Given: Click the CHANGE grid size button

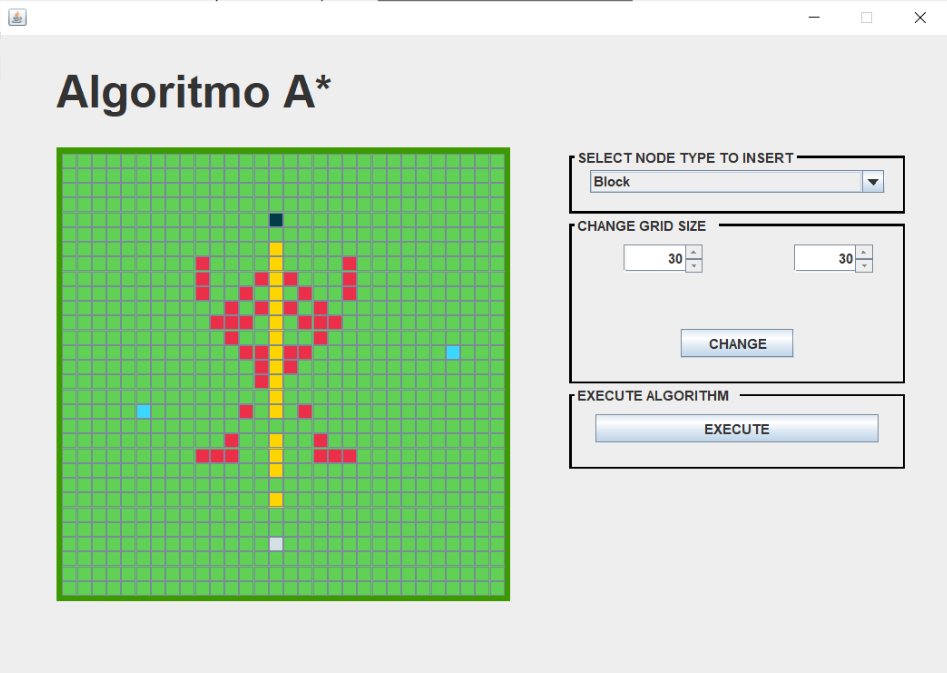Looking at the screenshot, I should (x=737, y=343).
